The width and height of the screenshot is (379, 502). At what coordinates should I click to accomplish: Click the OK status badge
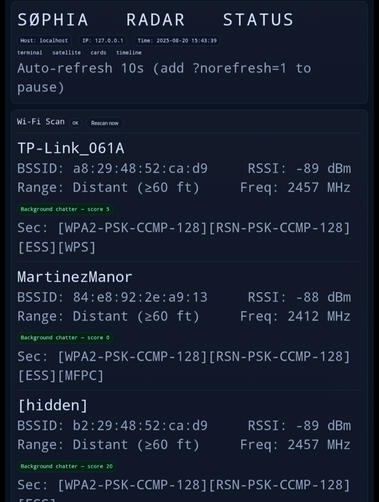(x=75, y=123)
